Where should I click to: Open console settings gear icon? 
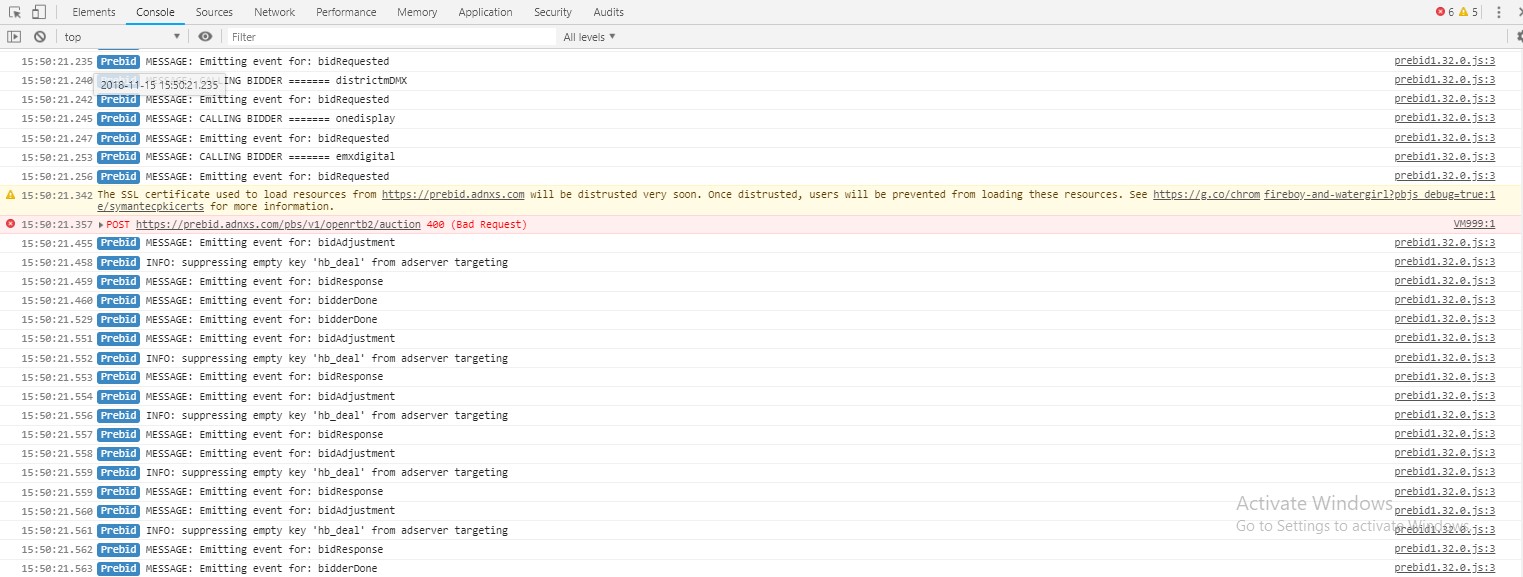[x=1519, y=36]
